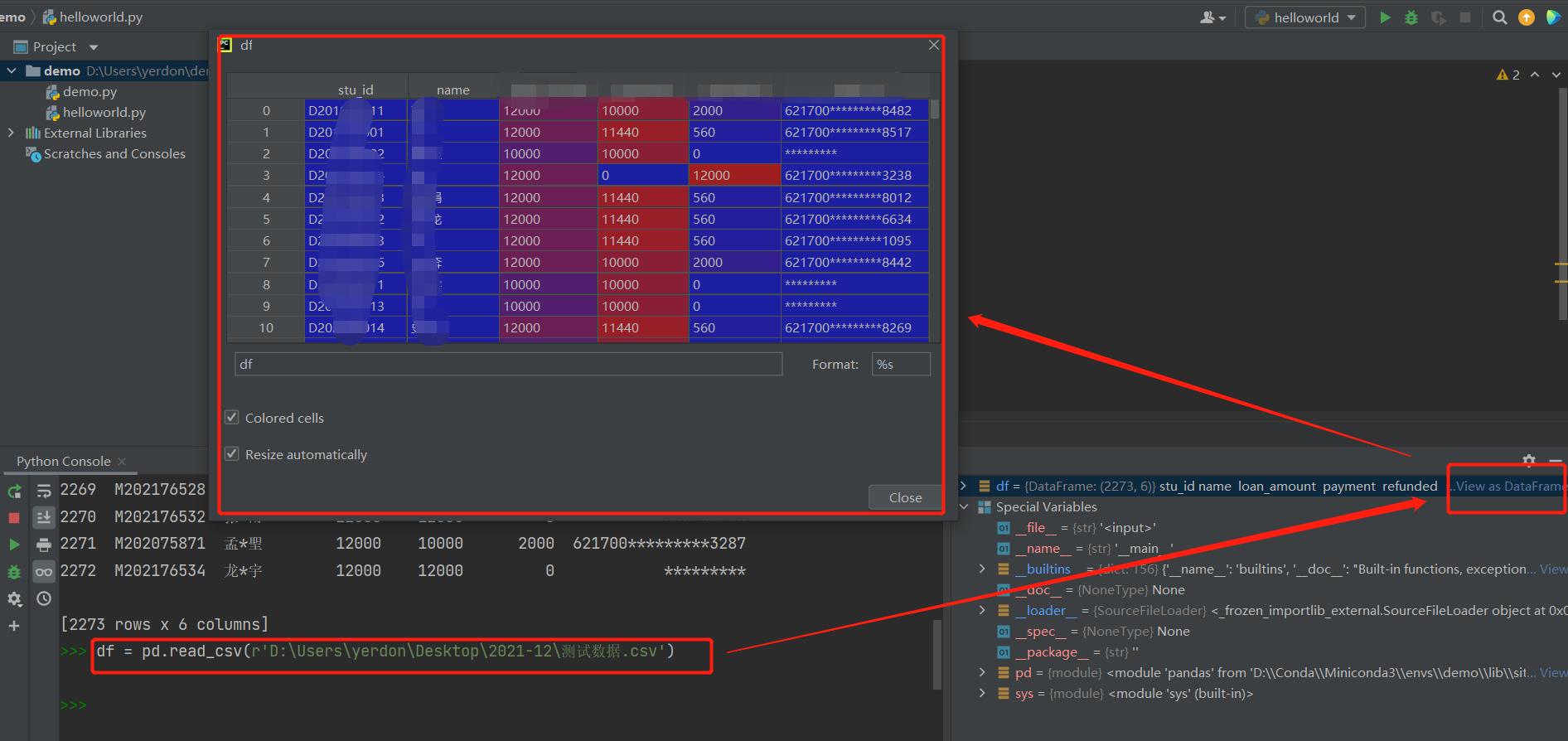Toggle the Colored cells checkbox
1568x741 pixels.
(x=232, y=418)
